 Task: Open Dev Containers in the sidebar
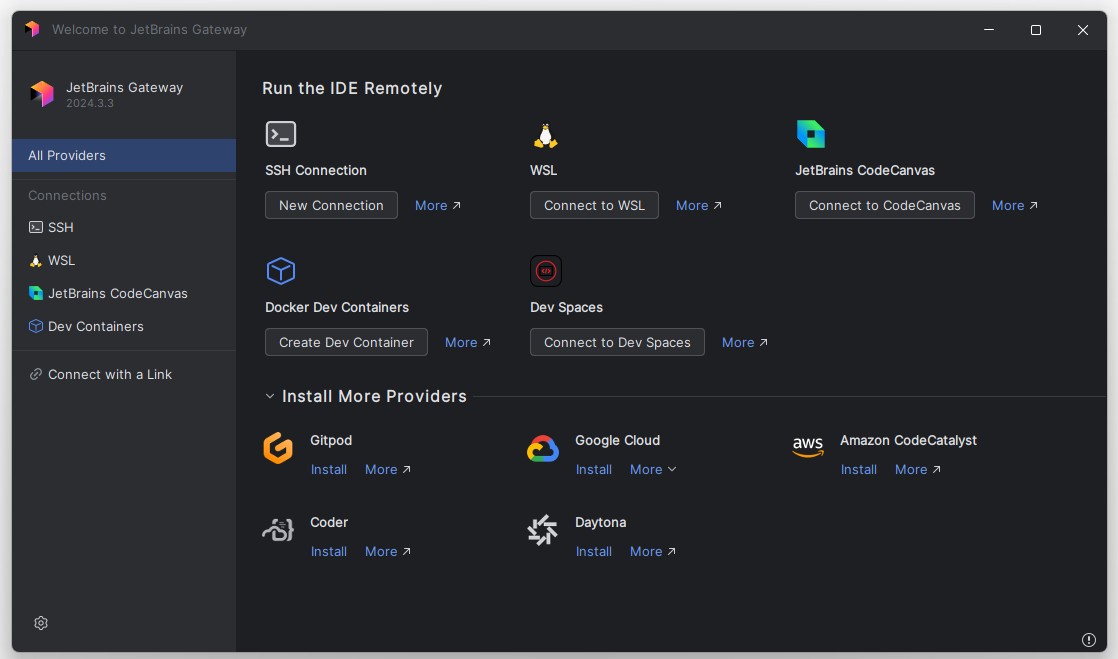tap(95, 326)
